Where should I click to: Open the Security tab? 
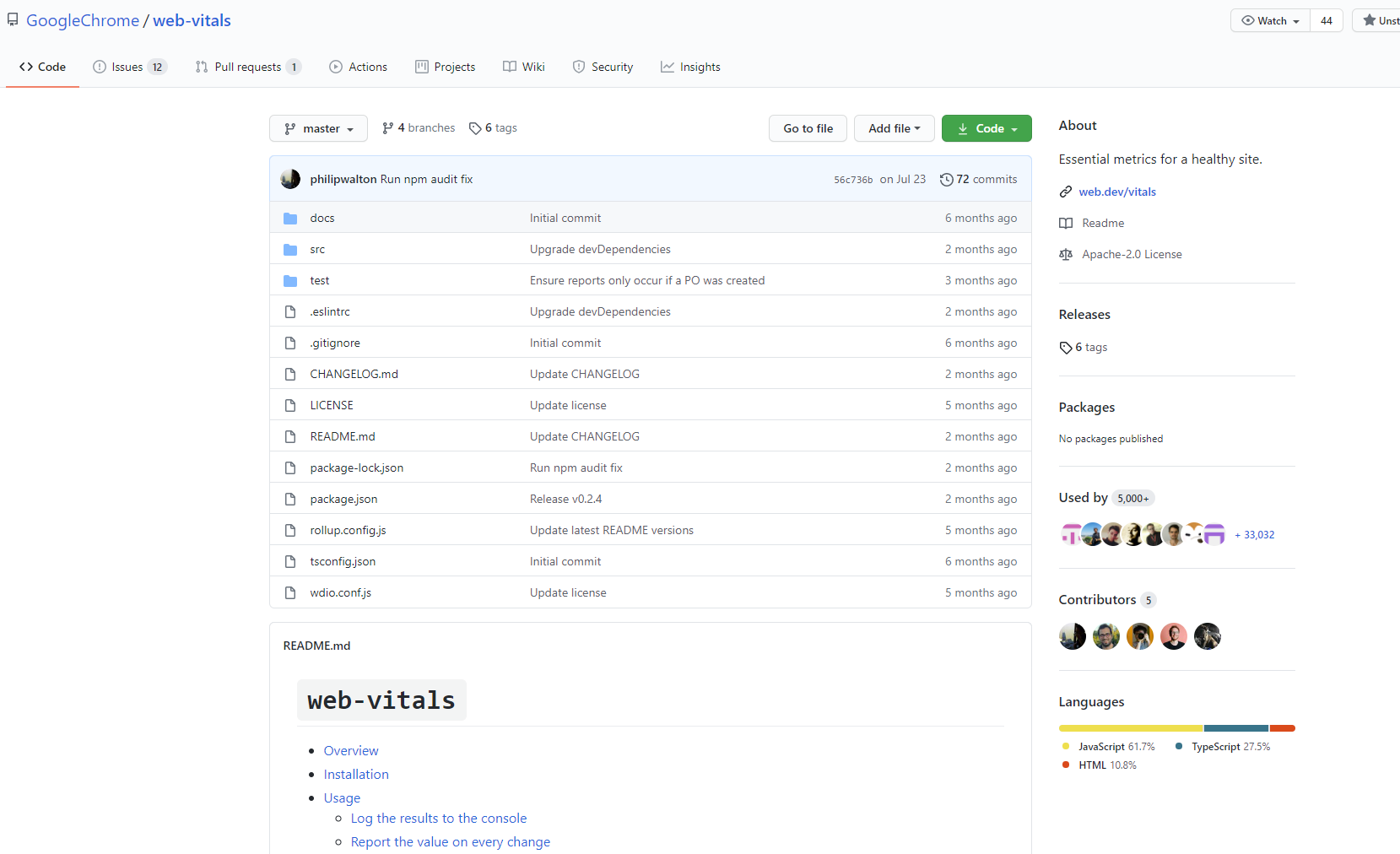603,67
